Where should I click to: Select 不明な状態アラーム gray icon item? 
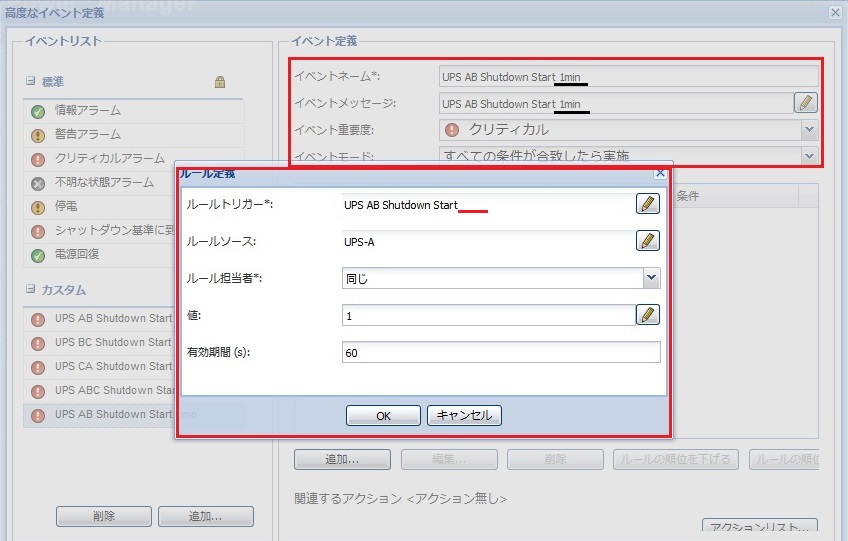click(104, 182)
